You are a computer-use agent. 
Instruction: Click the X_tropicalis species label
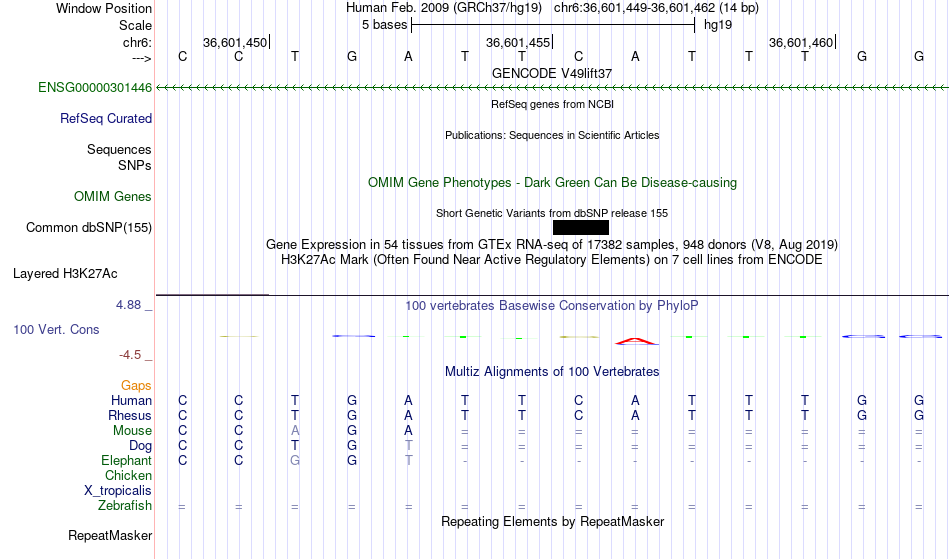(x=118, y=491)
